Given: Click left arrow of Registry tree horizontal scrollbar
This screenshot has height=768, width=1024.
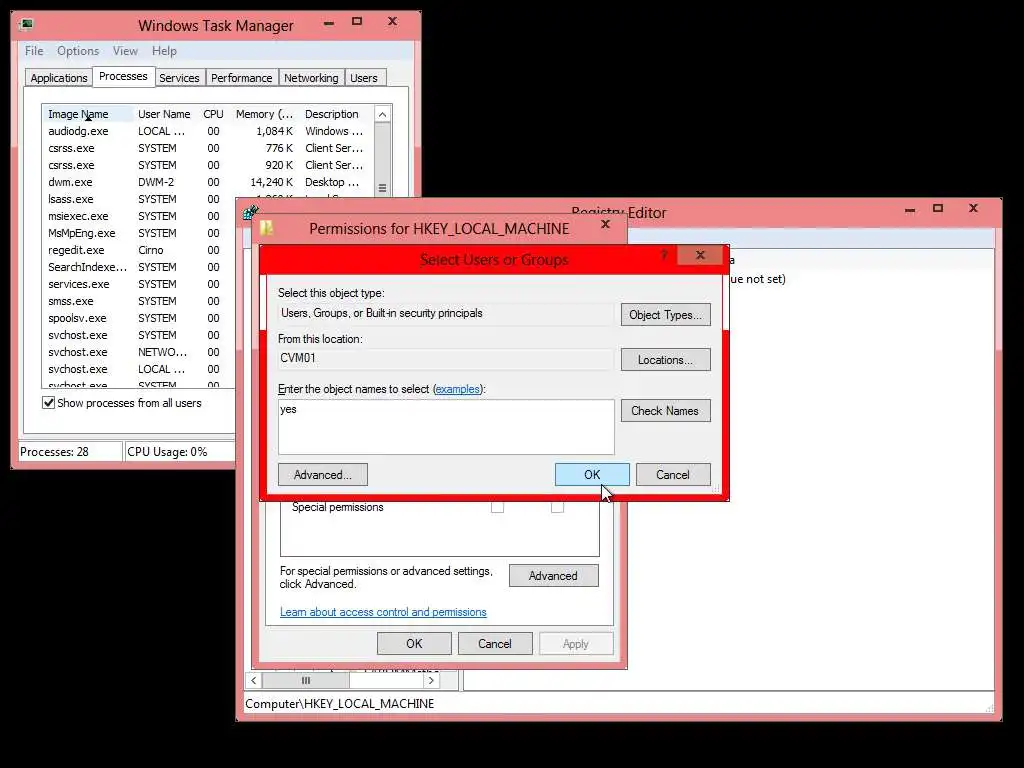Looking at the screenshot, I should click(254, 680).
